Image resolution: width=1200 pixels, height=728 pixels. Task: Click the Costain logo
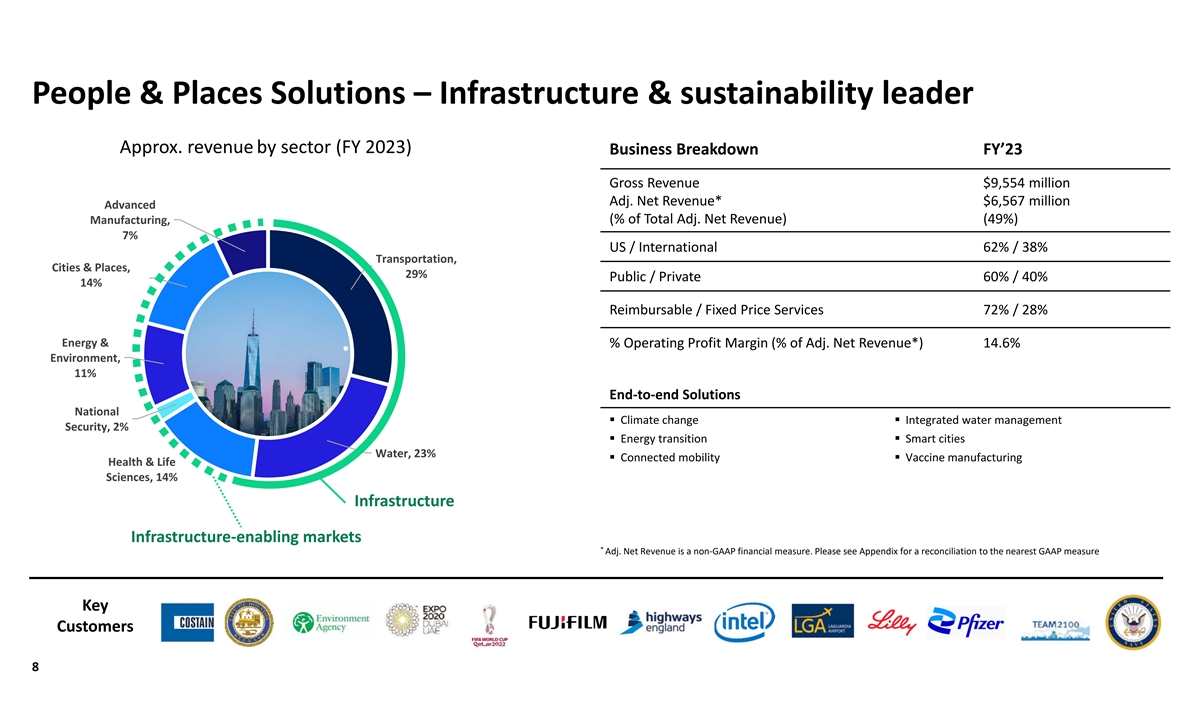187,623
